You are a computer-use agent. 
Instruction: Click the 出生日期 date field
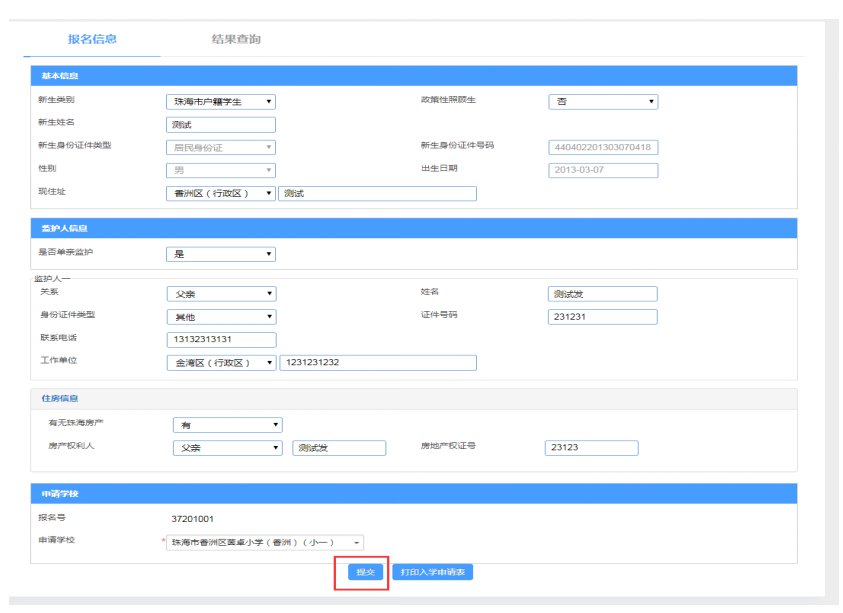coord(603,170)
